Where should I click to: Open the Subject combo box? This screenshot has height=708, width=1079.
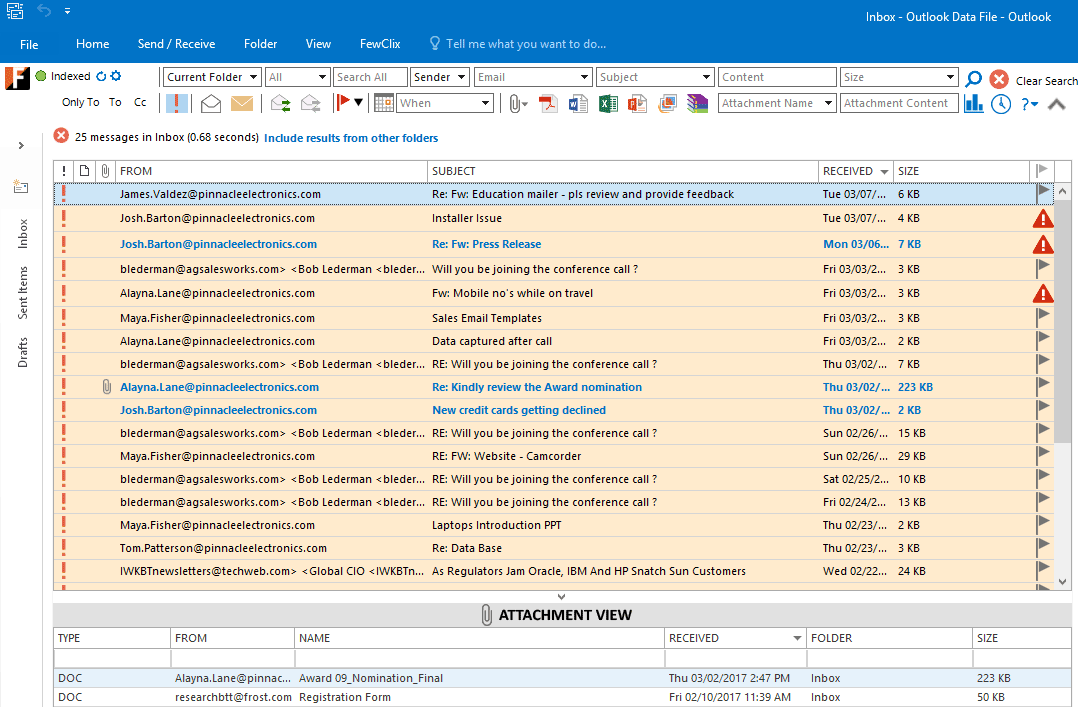pos(655,77)
